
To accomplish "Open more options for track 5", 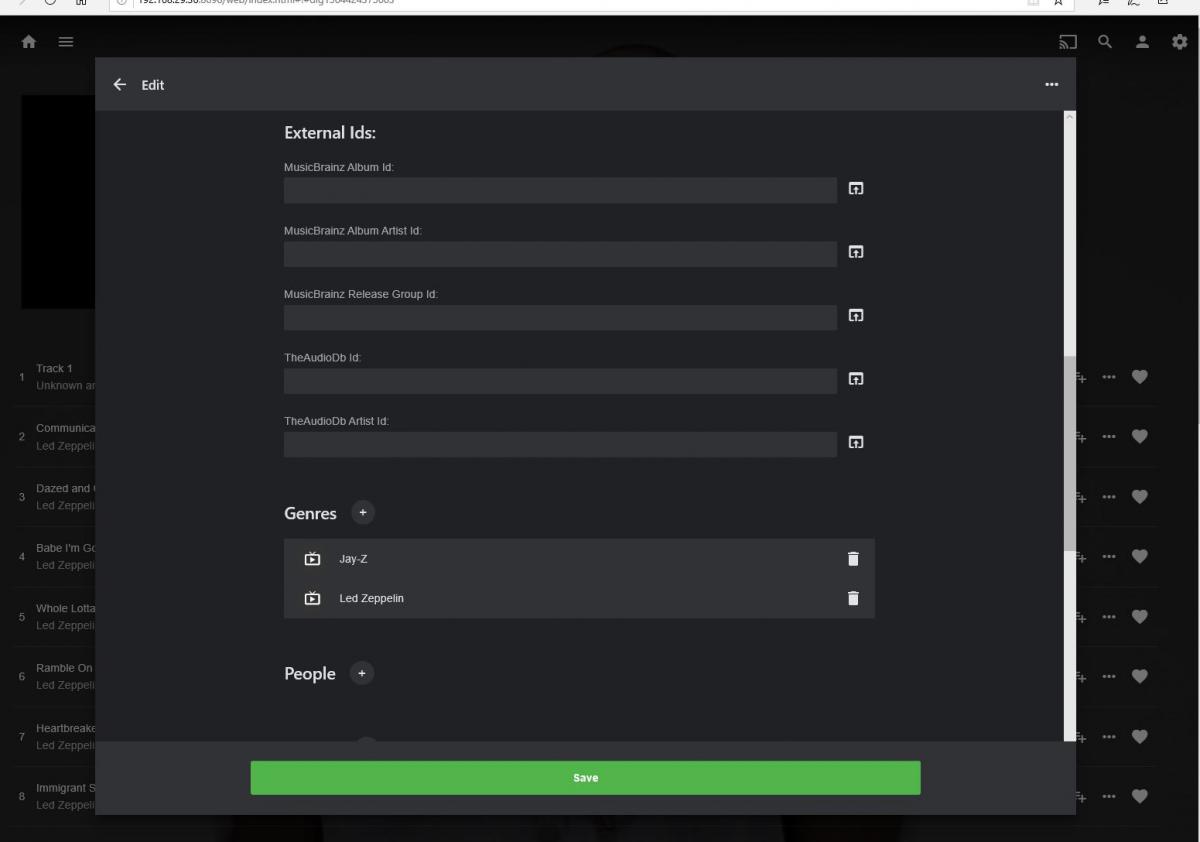I will 1109,617.
